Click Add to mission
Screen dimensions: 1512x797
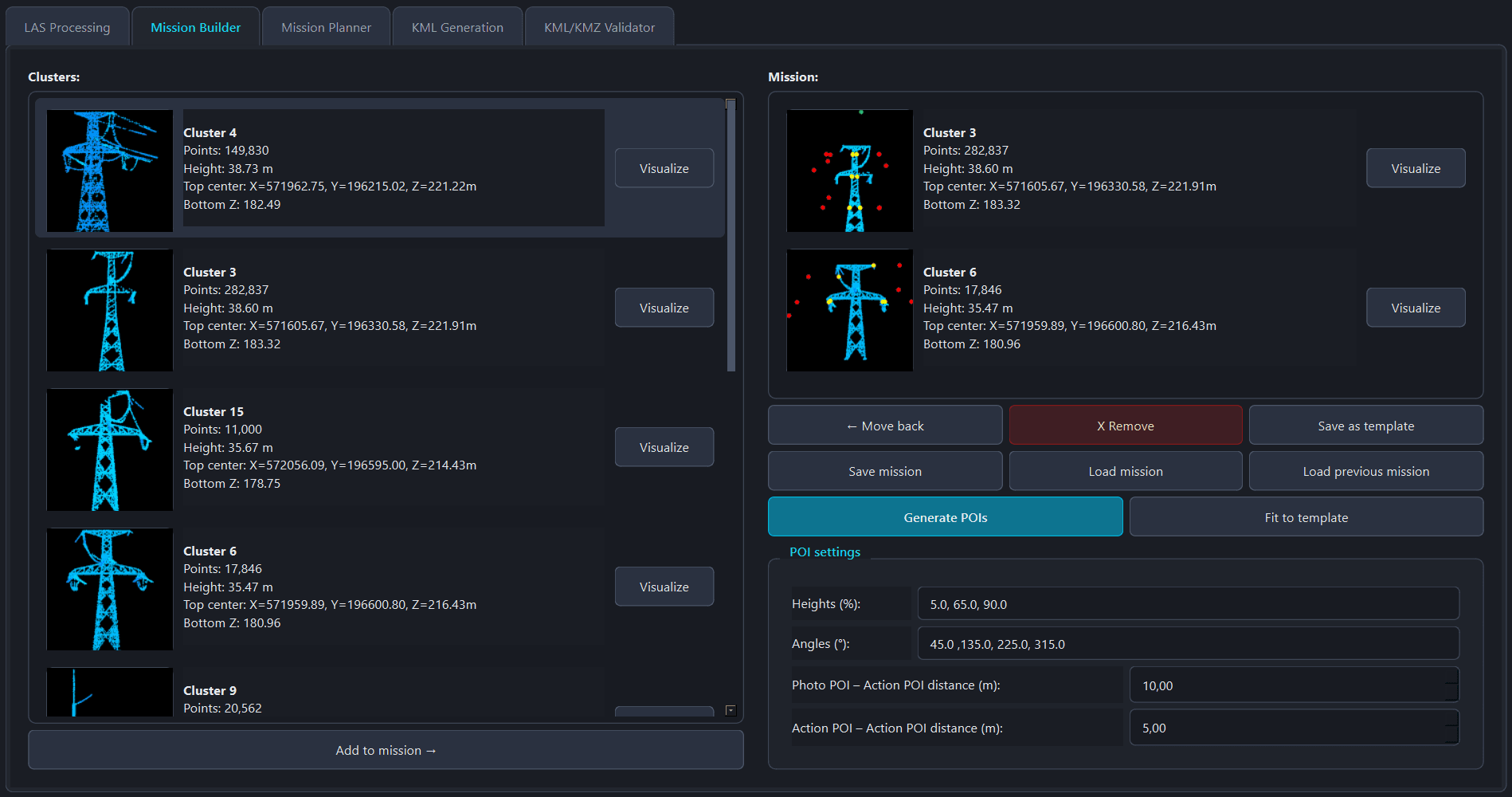pos(386,749)
